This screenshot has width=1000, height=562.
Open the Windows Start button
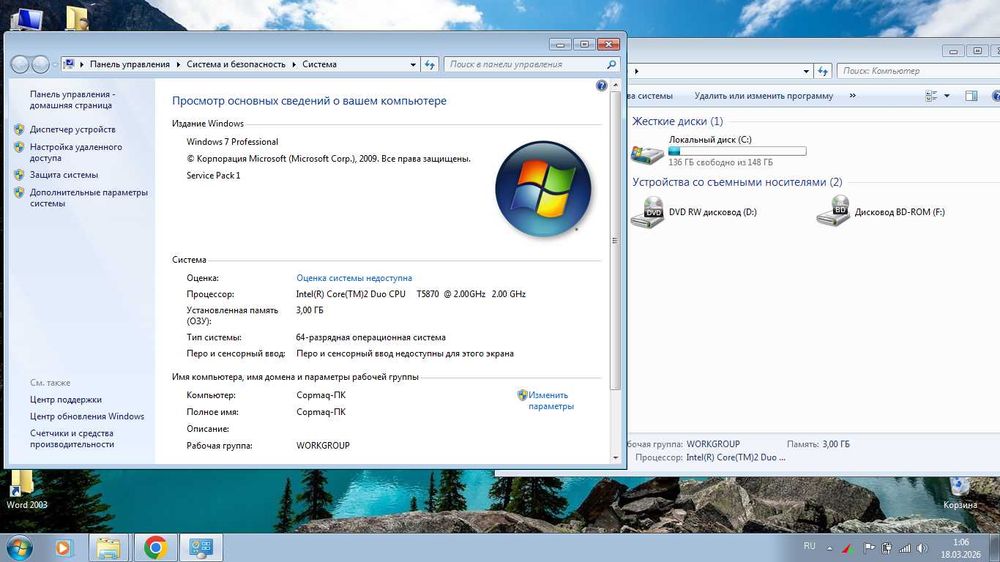(19, 548)
